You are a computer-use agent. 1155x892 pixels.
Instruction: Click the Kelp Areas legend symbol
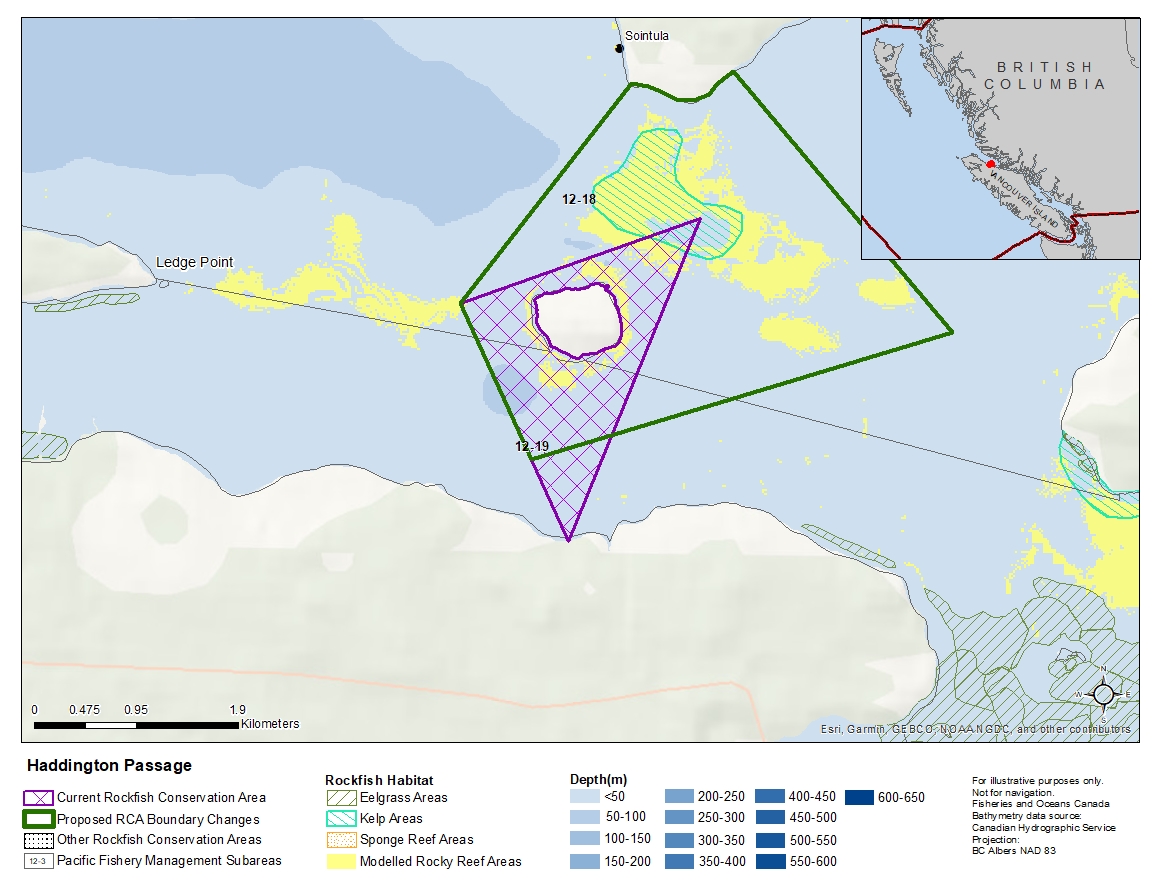tap(341, 819)
